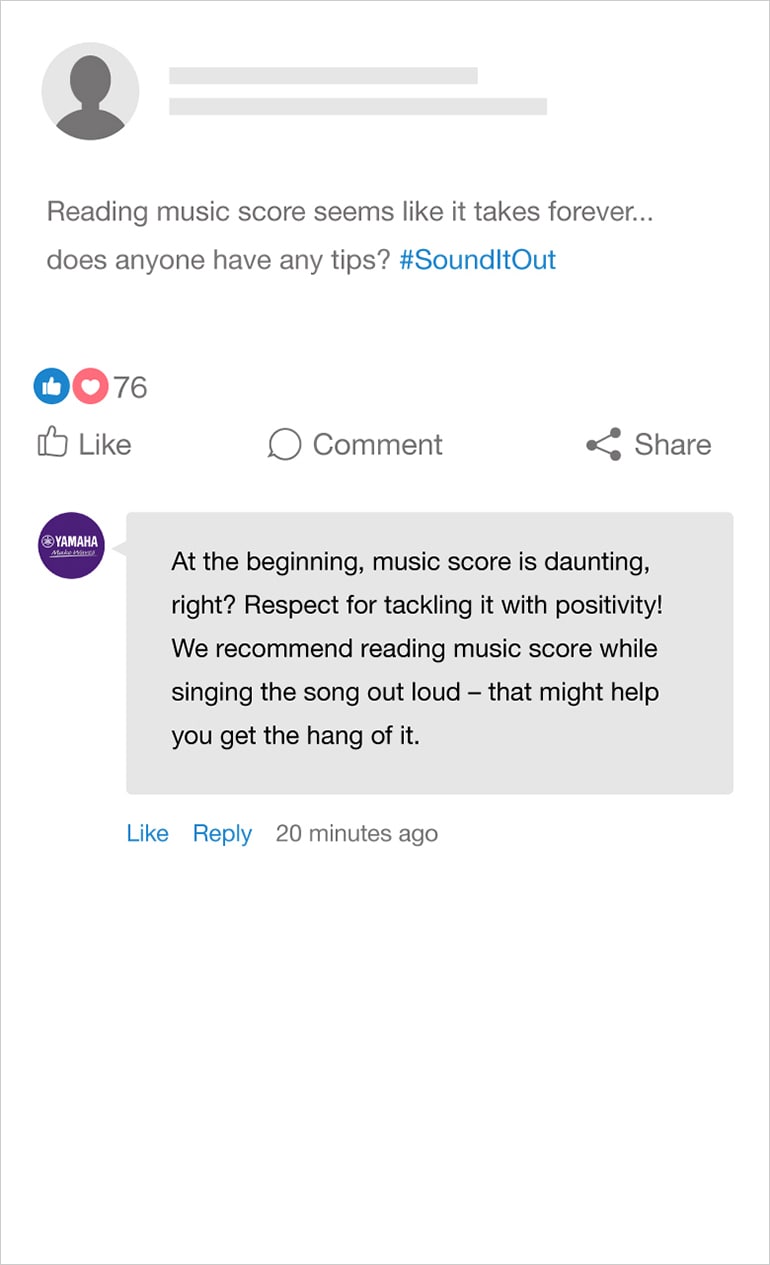Image resolution: width=770 pixels, height=1265 pixels.
Task: Open the #SoundItOut hashtag link
Action: pyautogui.click(x=477, y=260)
